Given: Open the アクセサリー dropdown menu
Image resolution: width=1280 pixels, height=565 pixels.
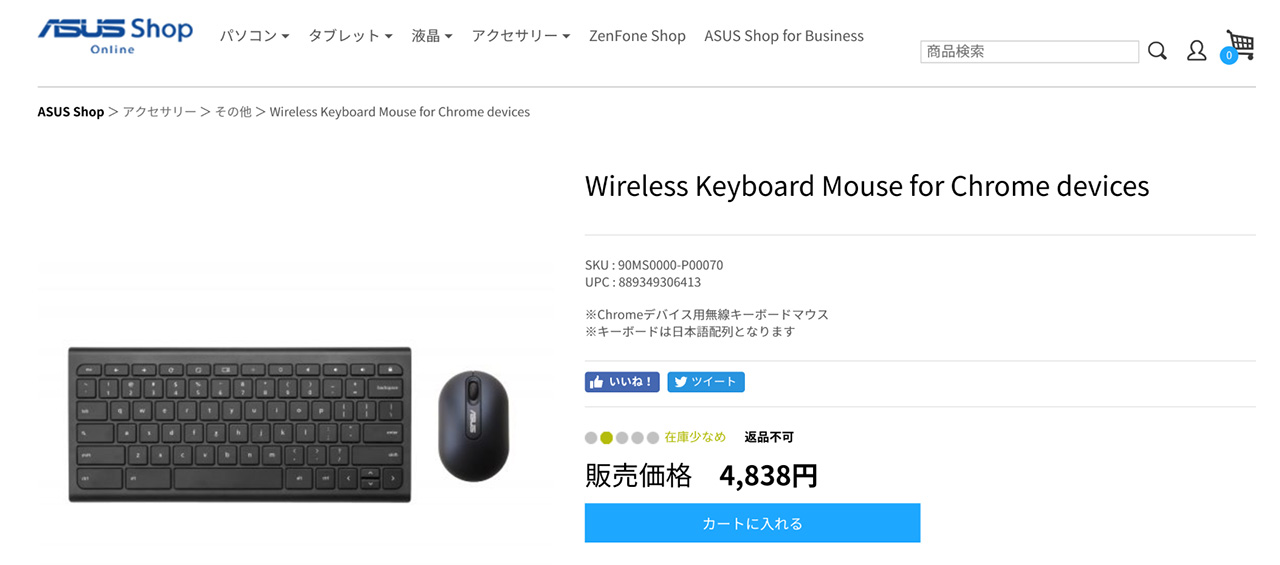Looking at the screenshot, I should tap(521, 36).
